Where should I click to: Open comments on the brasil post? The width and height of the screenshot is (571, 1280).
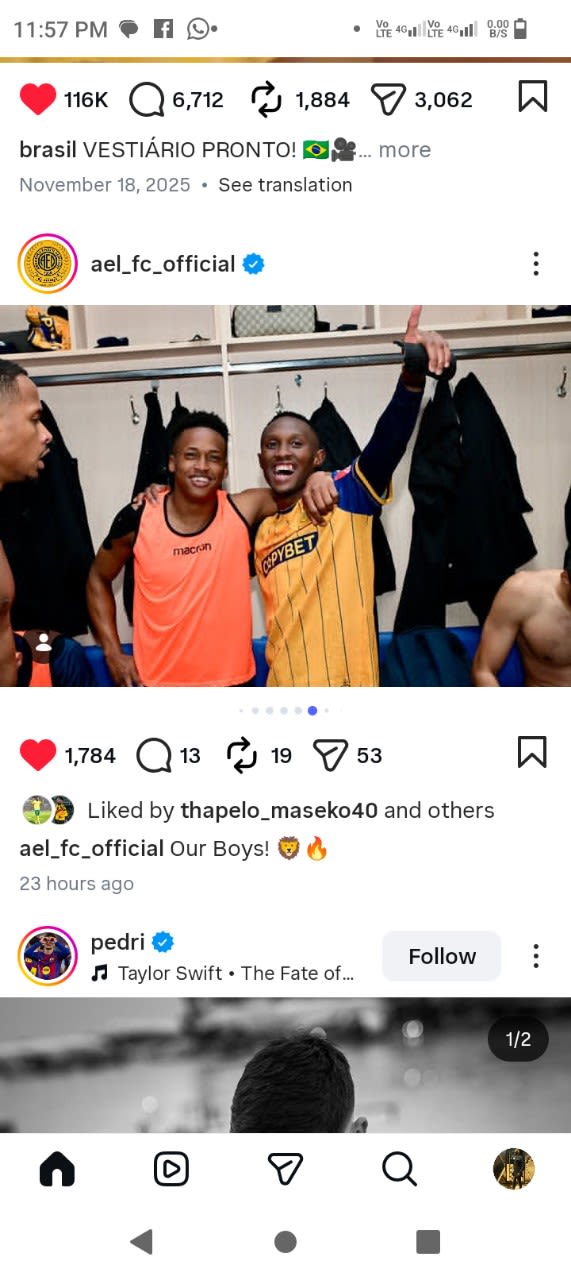coord(148,99)
